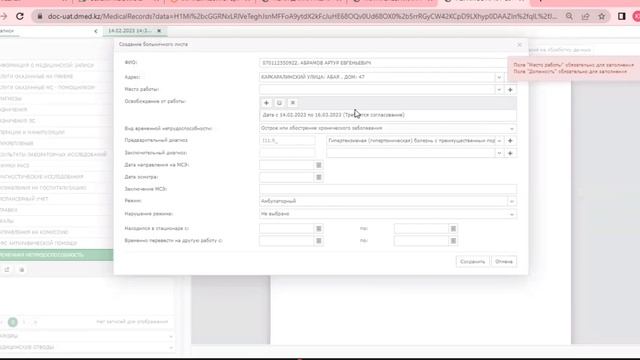Open the regime dropdown showing Амбулаторный

coord(511,201)
